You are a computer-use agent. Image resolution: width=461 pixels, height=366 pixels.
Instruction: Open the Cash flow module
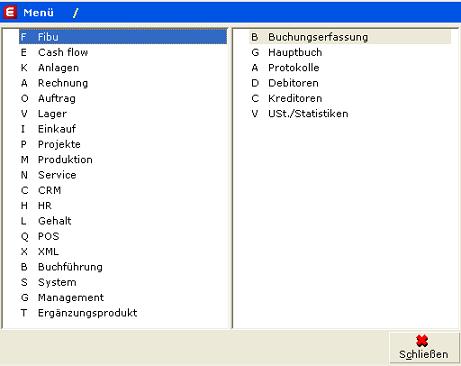pyautogui.click(x=123, y=52)
